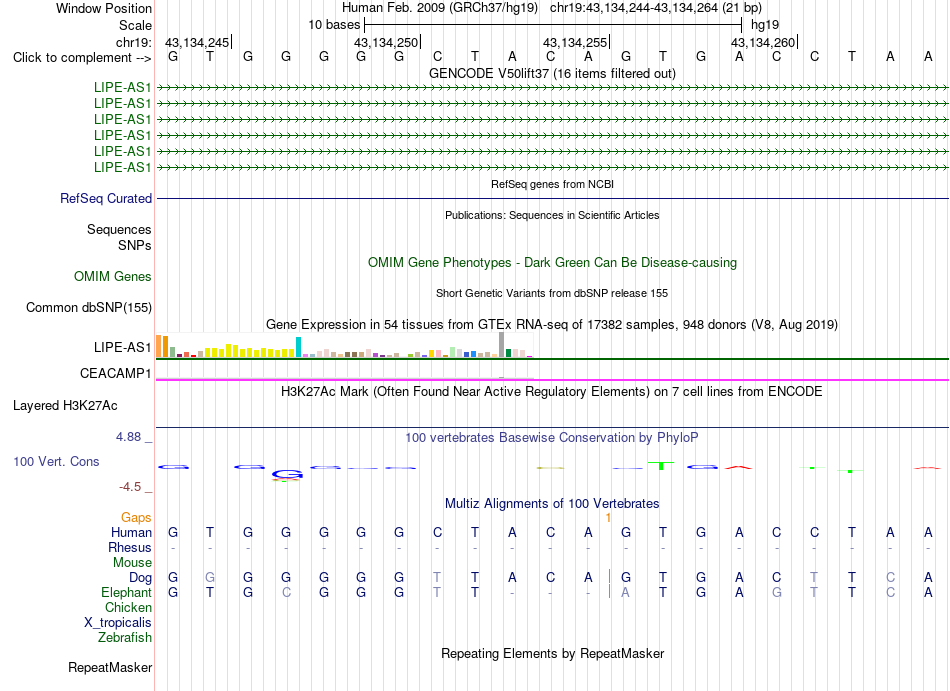Click the 'RefSeq Curated' track label
Image resolution: width=950 pixels, height=691 pixels.
tap(106, 199)
